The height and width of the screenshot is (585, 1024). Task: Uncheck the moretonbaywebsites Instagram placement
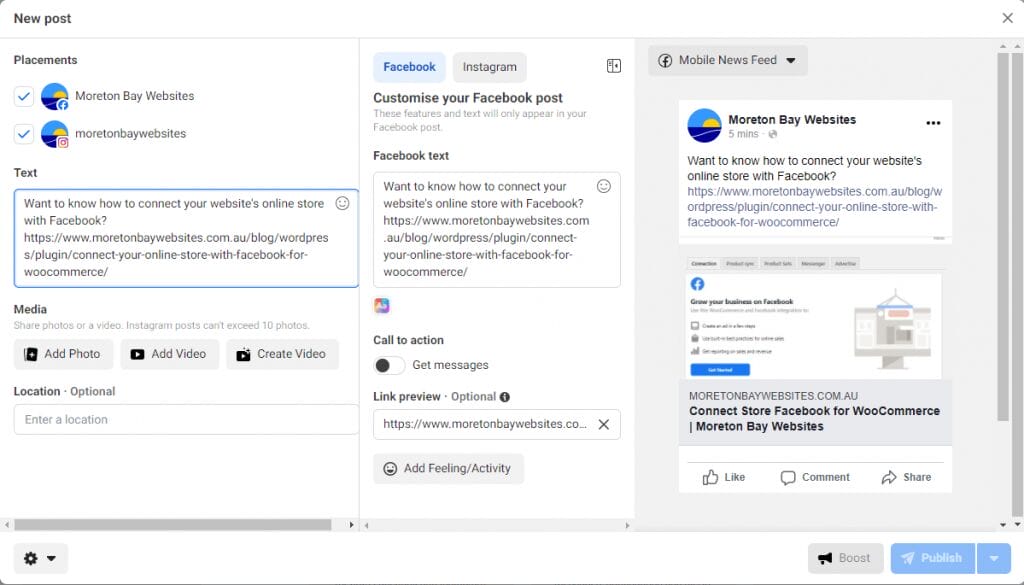coord(24,134)
